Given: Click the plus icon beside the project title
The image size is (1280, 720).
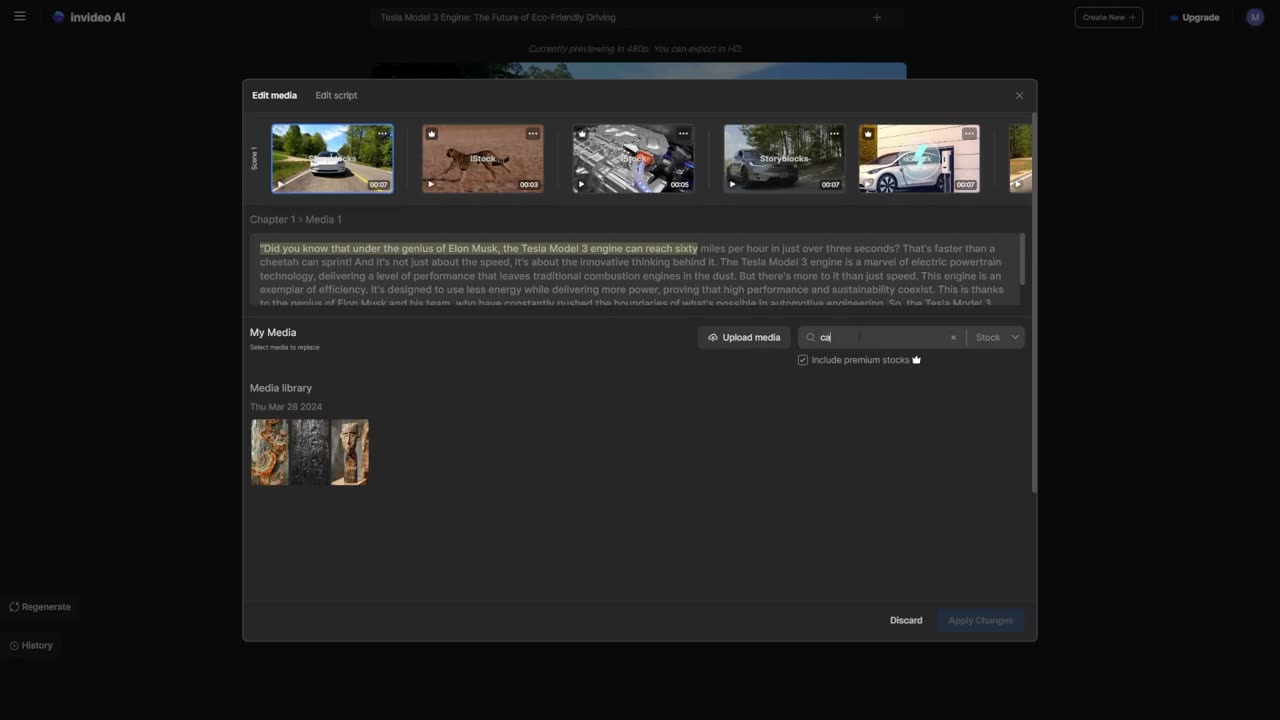Looking at the screenshot, I should tap(877, 17).
